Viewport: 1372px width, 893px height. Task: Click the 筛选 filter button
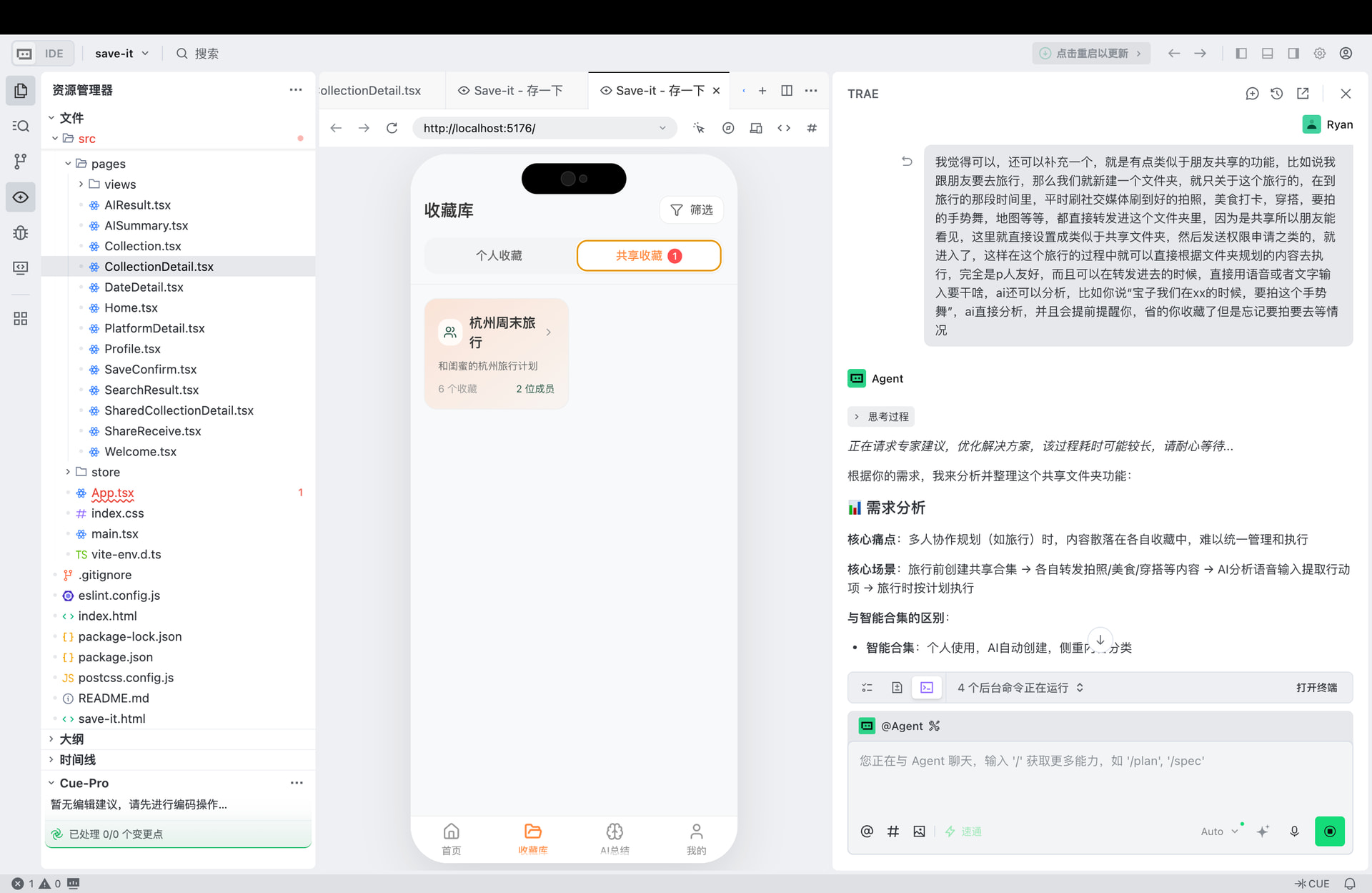tap(692, 210)
